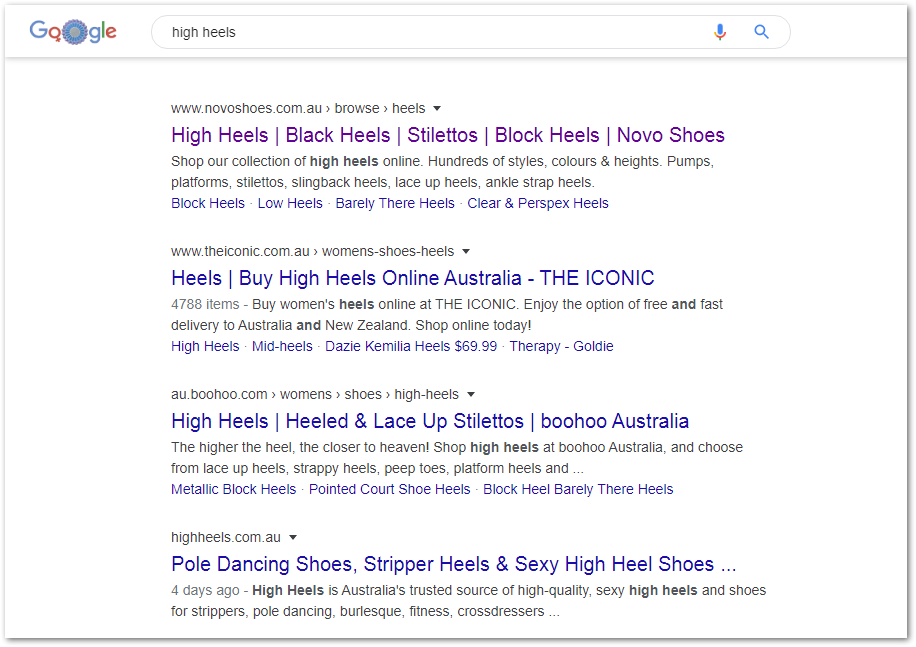Expand the theiconic.com.au result dropdown arrow

click(466, 252)
